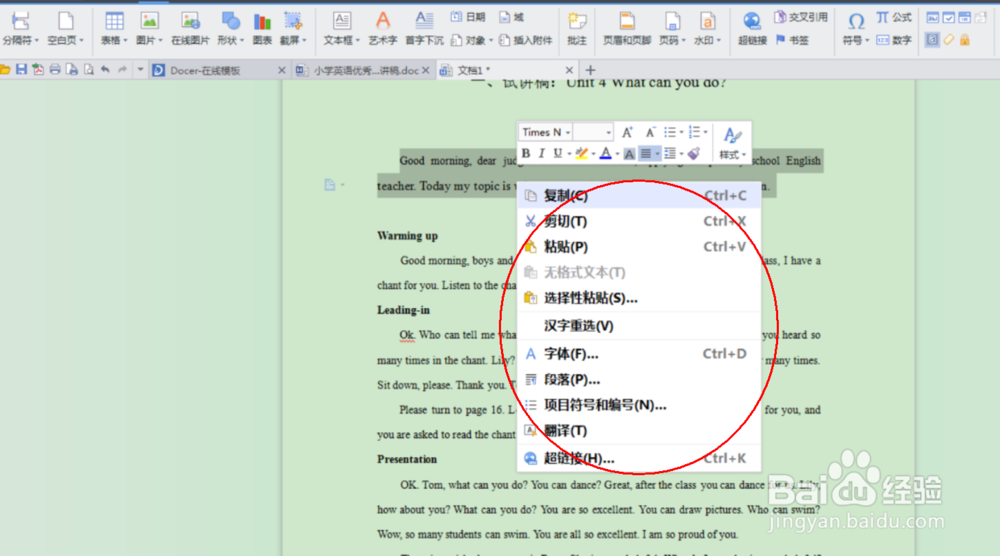Click the 交叉引用 cross-reference button
1000x556 pixels.
tap(800, 17)
